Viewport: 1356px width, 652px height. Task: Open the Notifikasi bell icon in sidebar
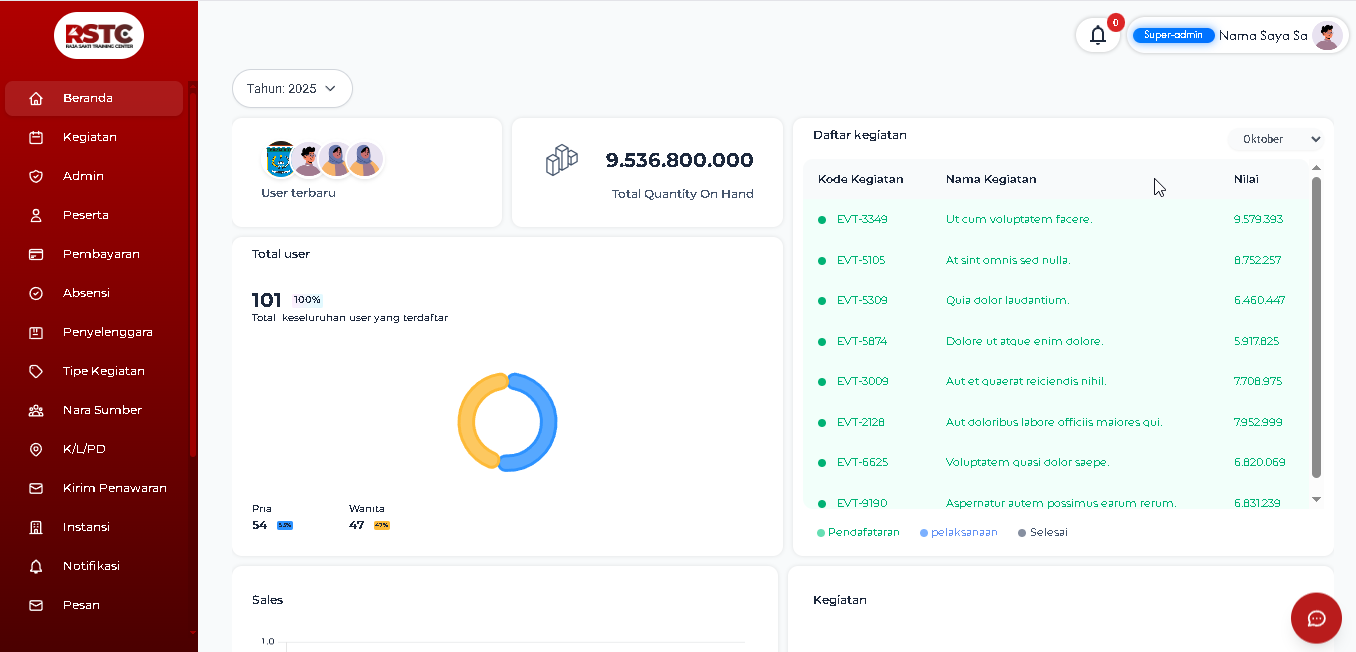click(37, 565)
